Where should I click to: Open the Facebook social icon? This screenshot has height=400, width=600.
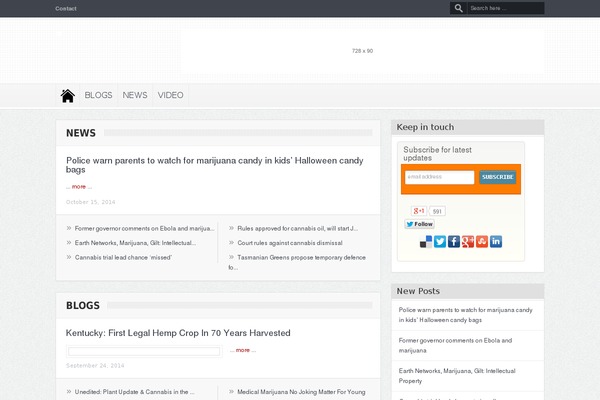[x=454, y=242]
